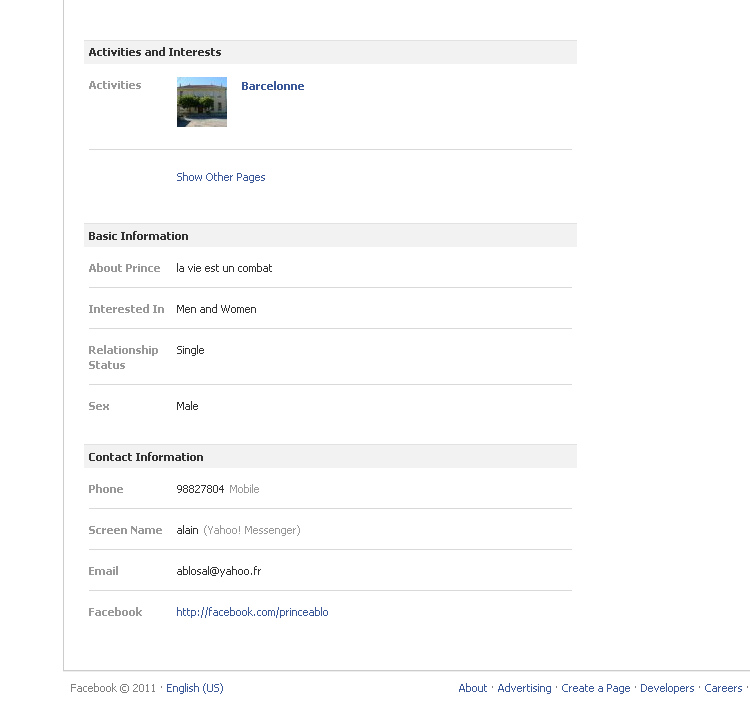750x723 pixels.
Task: Click the Activities and Interests section header
Action: 155,53
